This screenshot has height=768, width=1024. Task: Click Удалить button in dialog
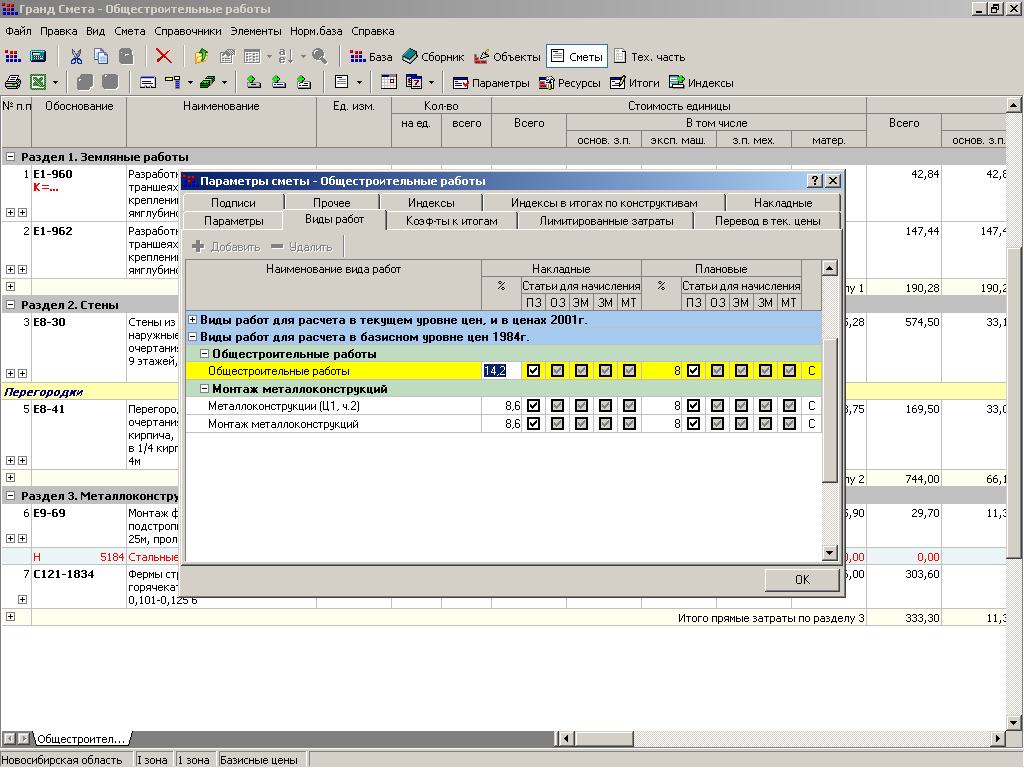[302, 247]
